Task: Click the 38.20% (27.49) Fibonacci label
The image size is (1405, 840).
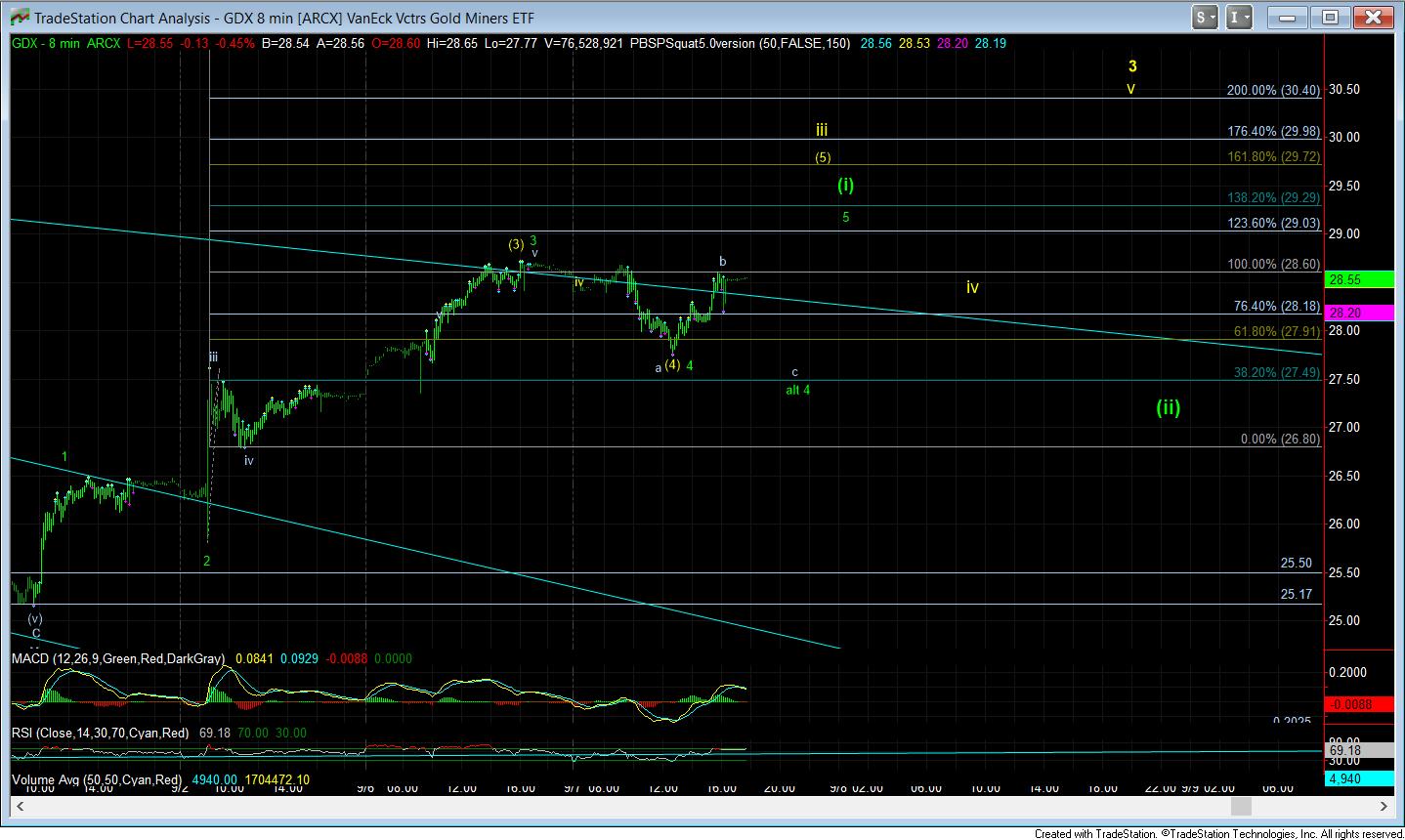Action: 1277,373
